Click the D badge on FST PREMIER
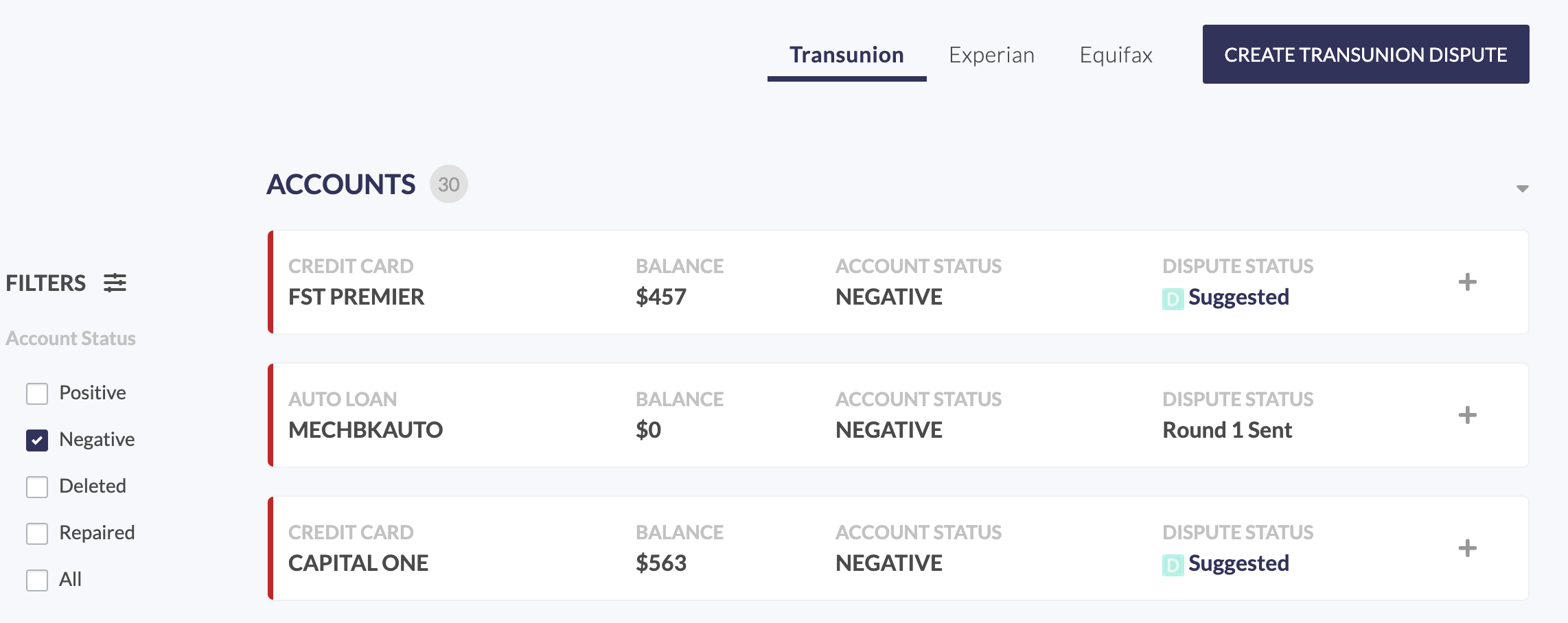The height and width of the screenshot is (623, 1568). click(x=1173, y=298)
